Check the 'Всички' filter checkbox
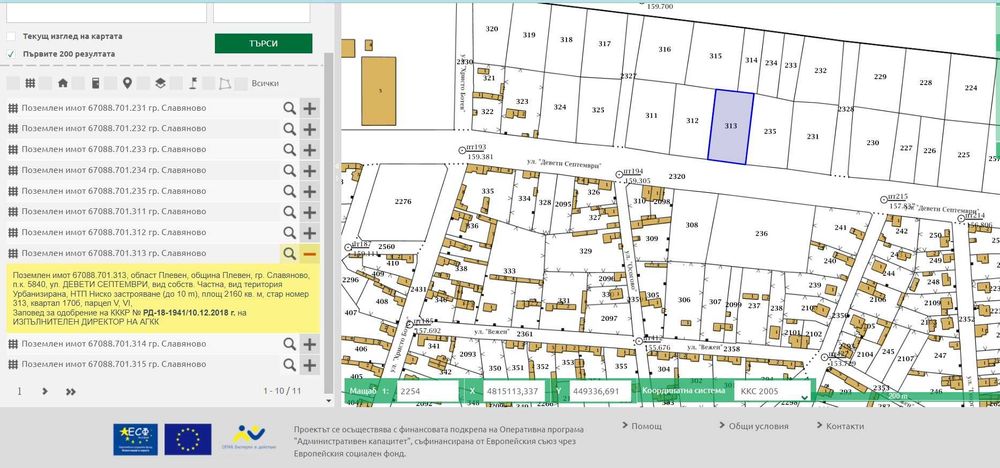Screen dimensions: 1000x468 (x=241, y=84)
